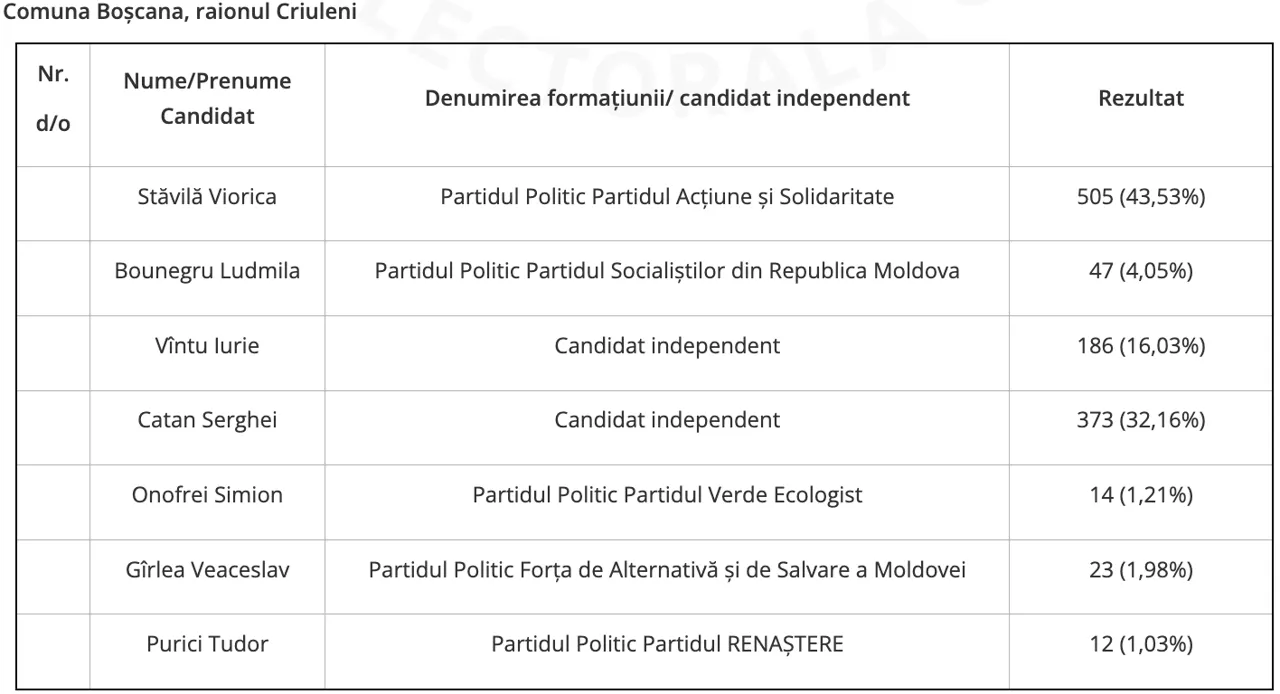
Task: Click the result 23 (1,98%)
Action: point(1141,570)
